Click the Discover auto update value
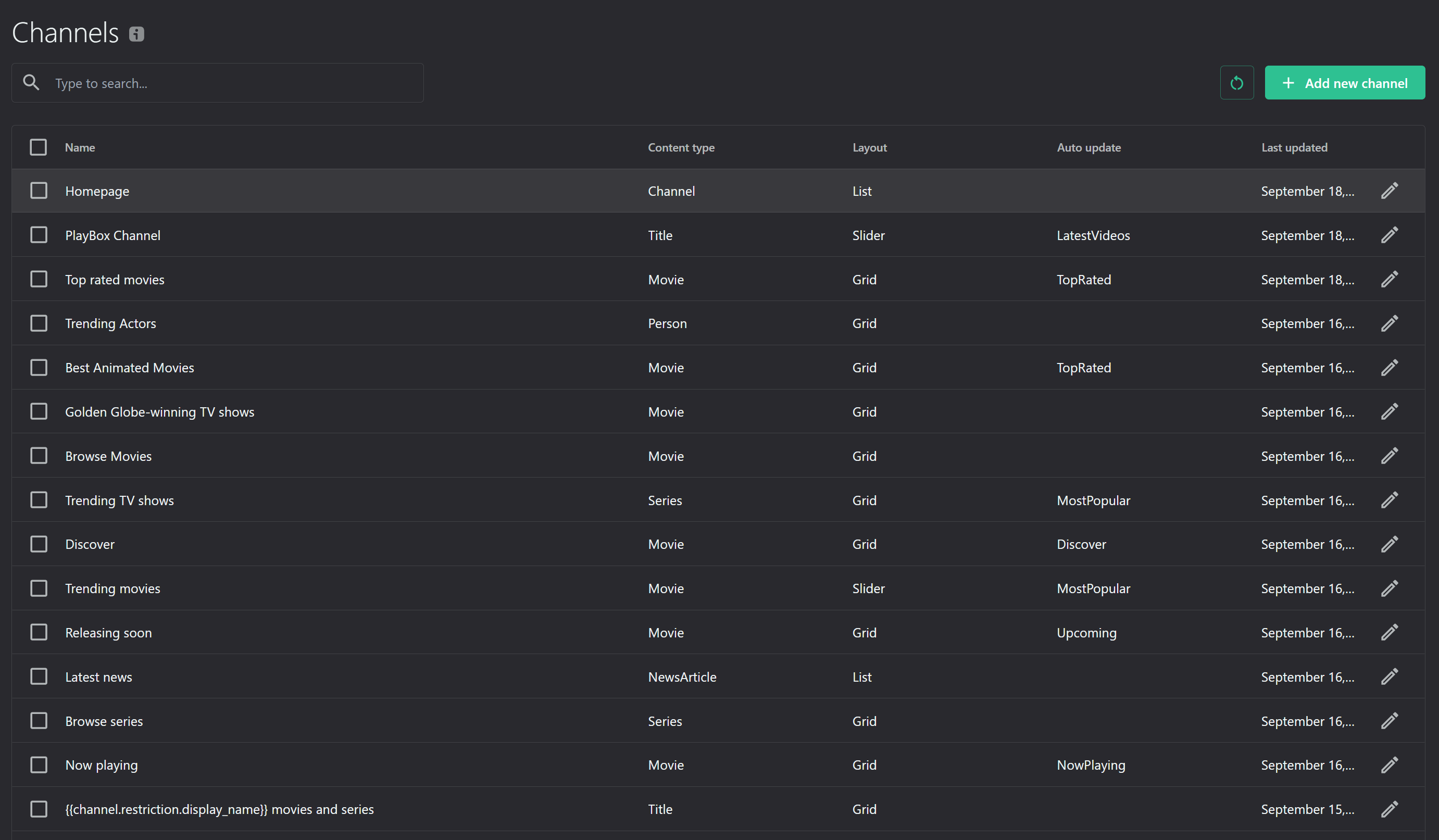Viewport: 1439px width, 840px height. click(1081, 544)
